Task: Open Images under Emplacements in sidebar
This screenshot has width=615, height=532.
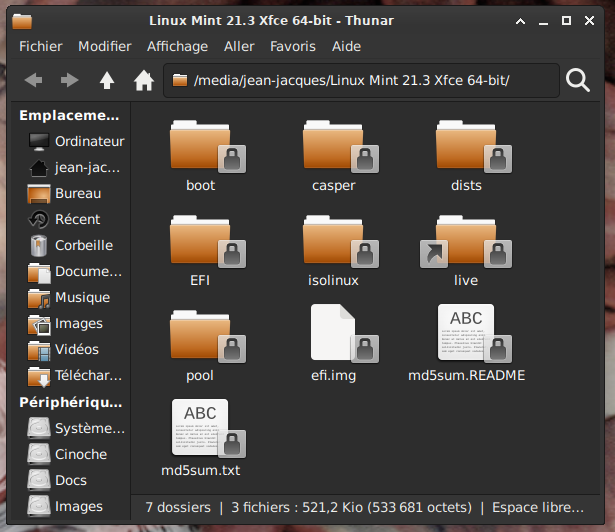Action: (x=65, y=323)
